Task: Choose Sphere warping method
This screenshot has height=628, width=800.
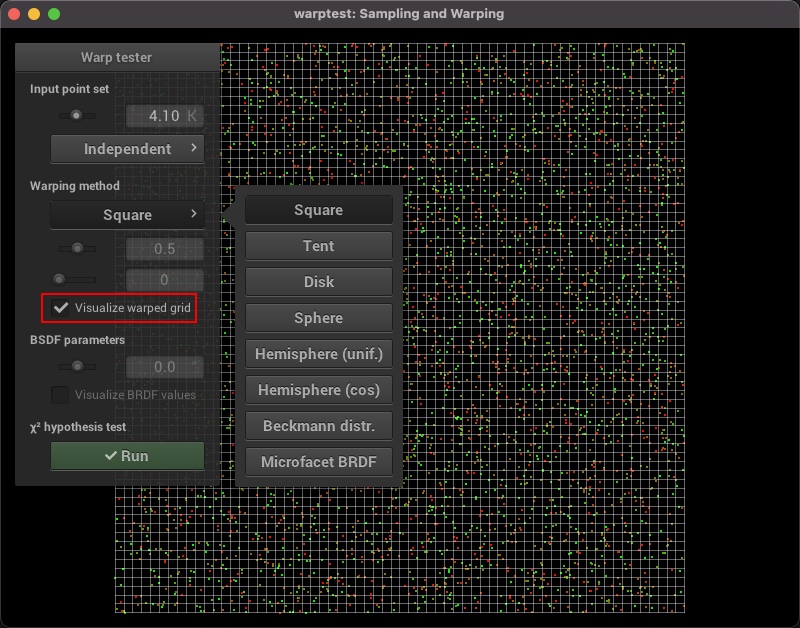Action: point(318,318)
